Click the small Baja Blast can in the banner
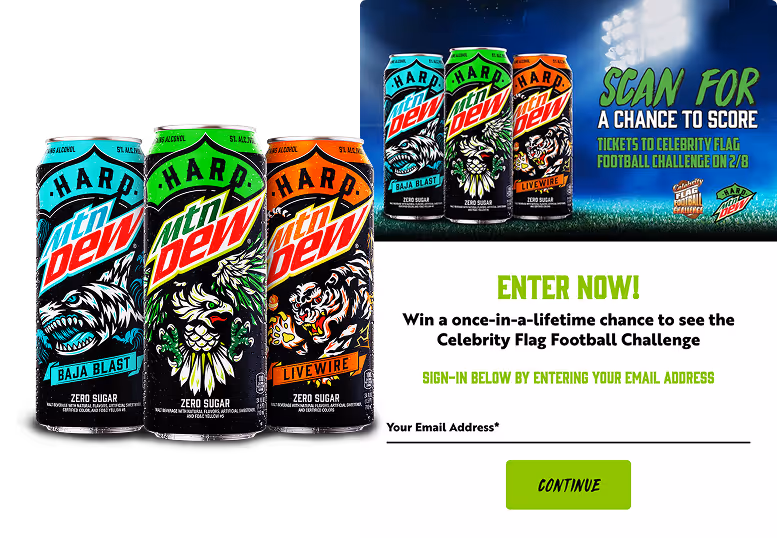This screenshot has height=538, width=777. (414, 136)
